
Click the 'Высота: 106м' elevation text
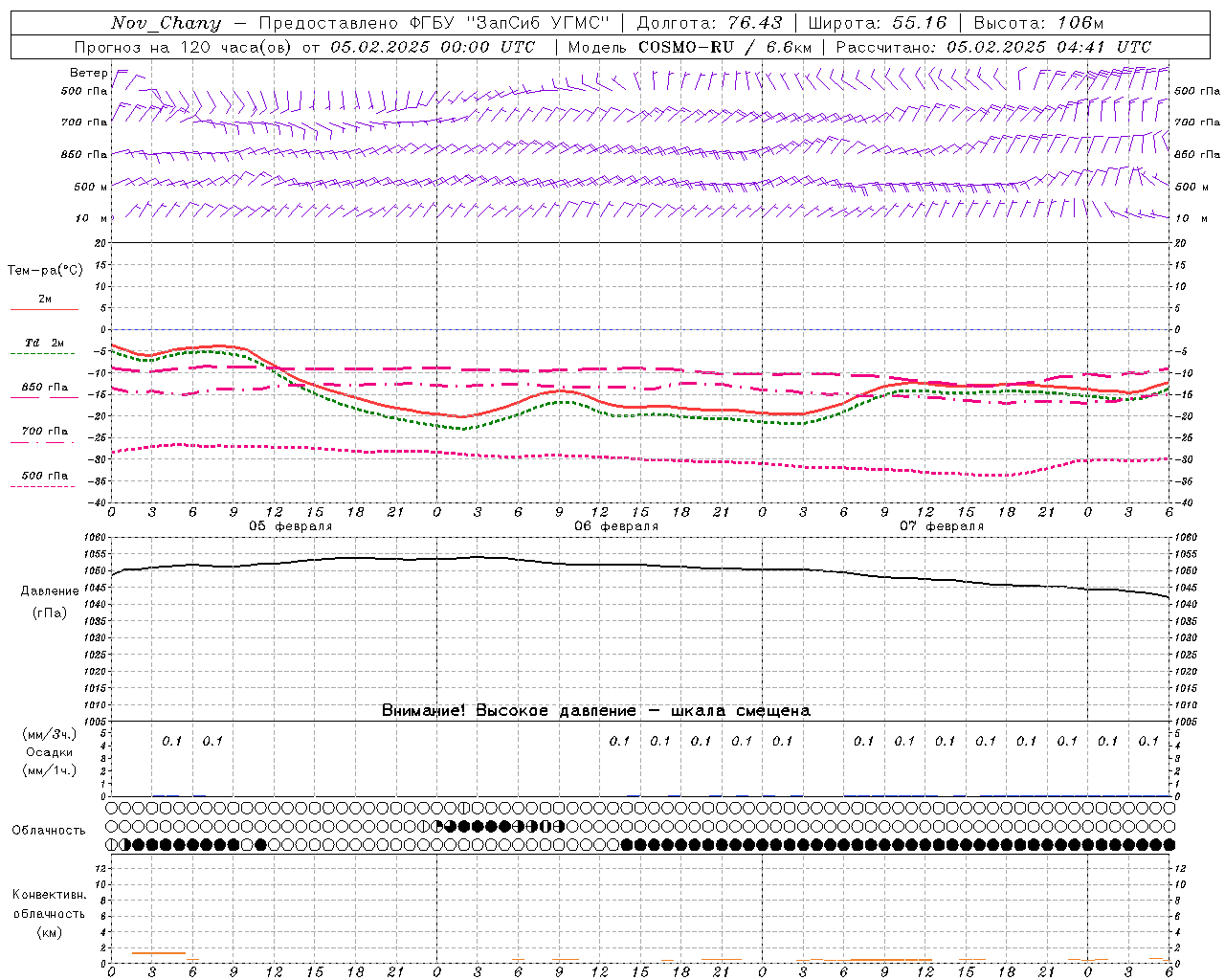click(x=1038, y=23)
